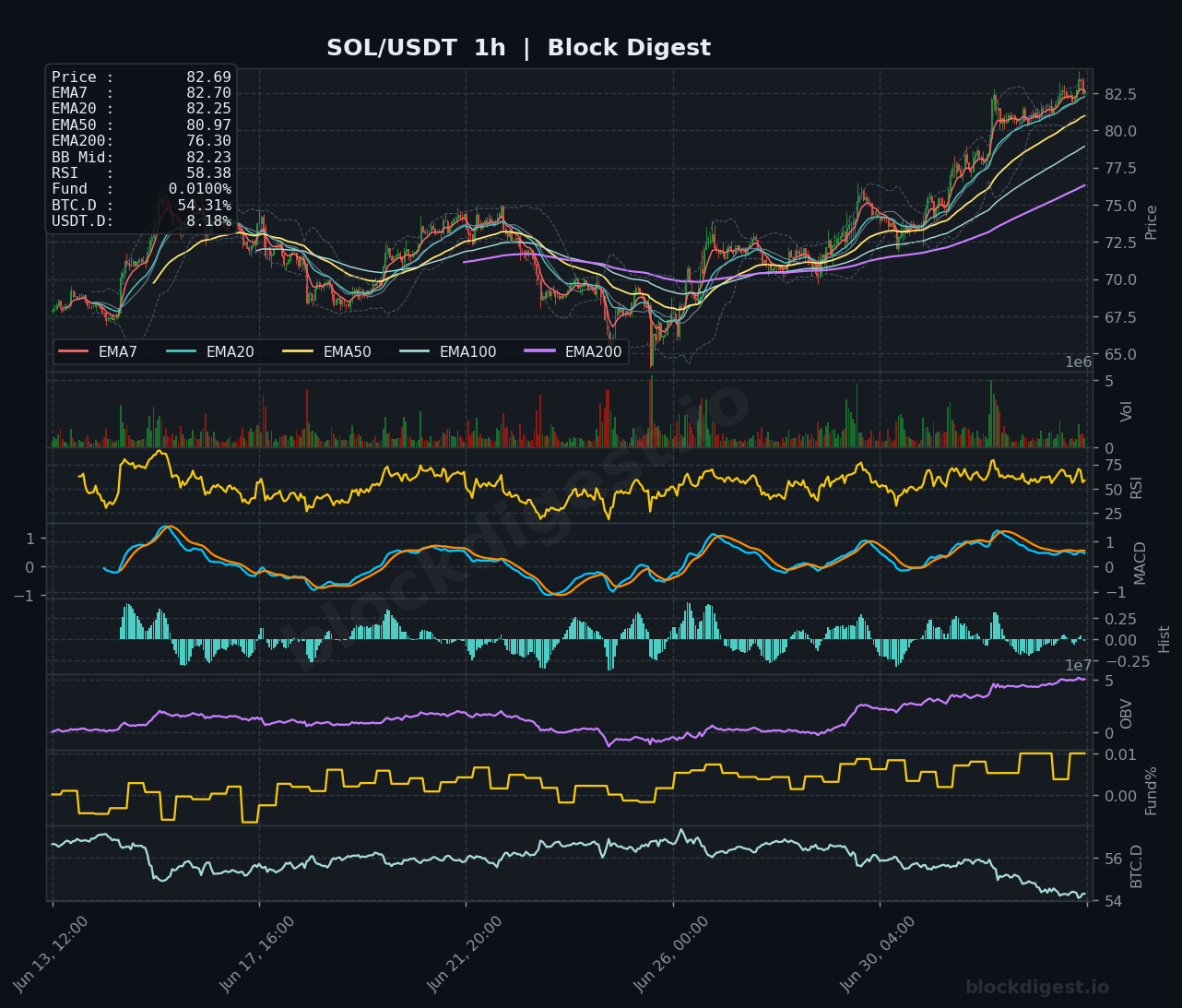Click the histogram axis tick −0.25
1182x1008 pixels.
coord(1127,662)
